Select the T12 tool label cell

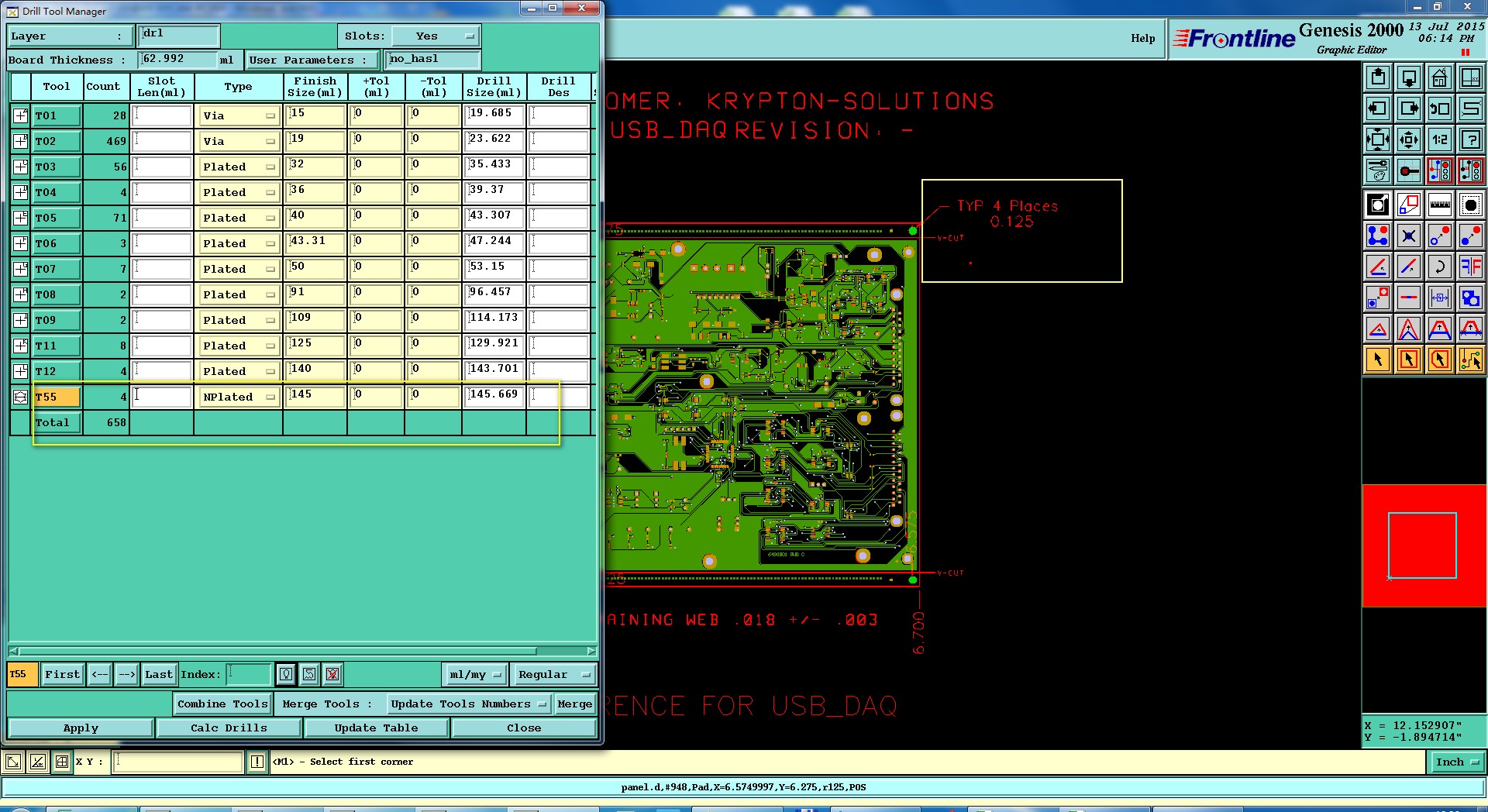(57, 371)
